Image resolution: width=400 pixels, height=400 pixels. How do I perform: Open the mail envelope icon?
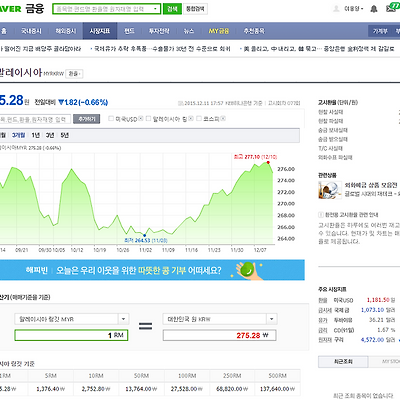pyautogui.click(x=391, y=9)
